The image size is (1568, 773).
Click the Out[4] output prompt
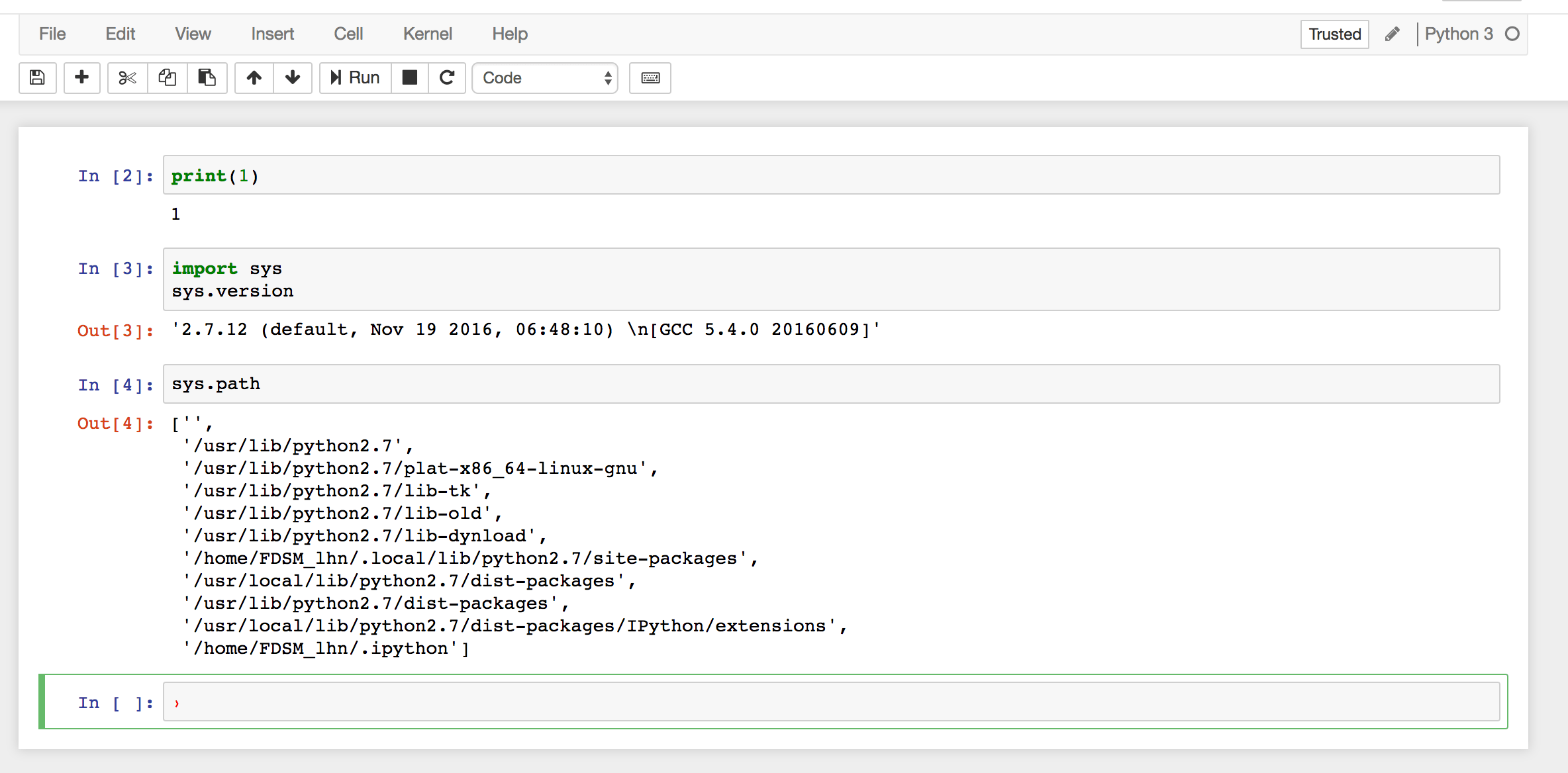116,423
